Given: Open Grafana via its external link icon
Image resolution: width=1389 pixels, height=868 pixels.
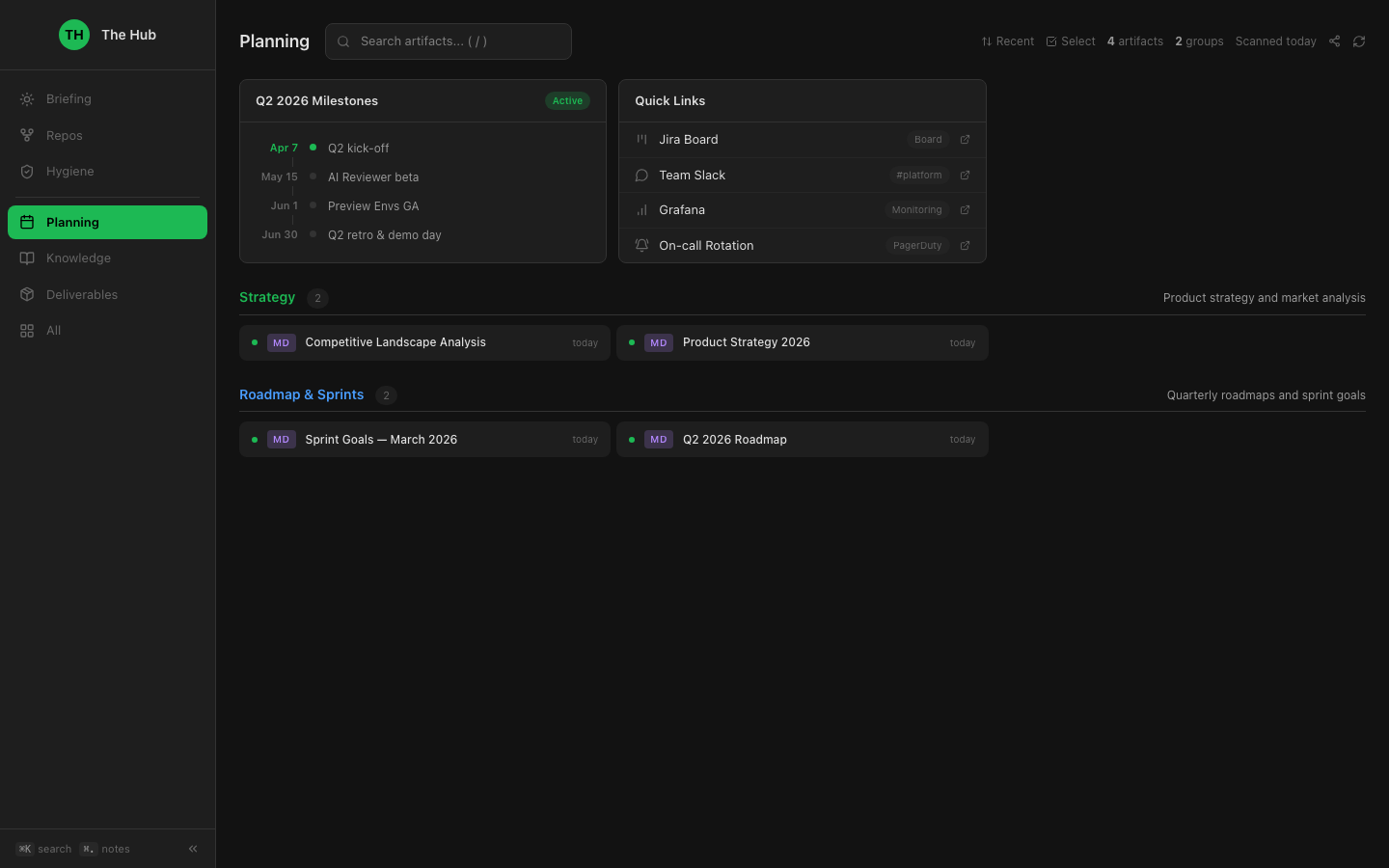Looking at the screenshot, I should pyautogui.click(x=965, y=209).
